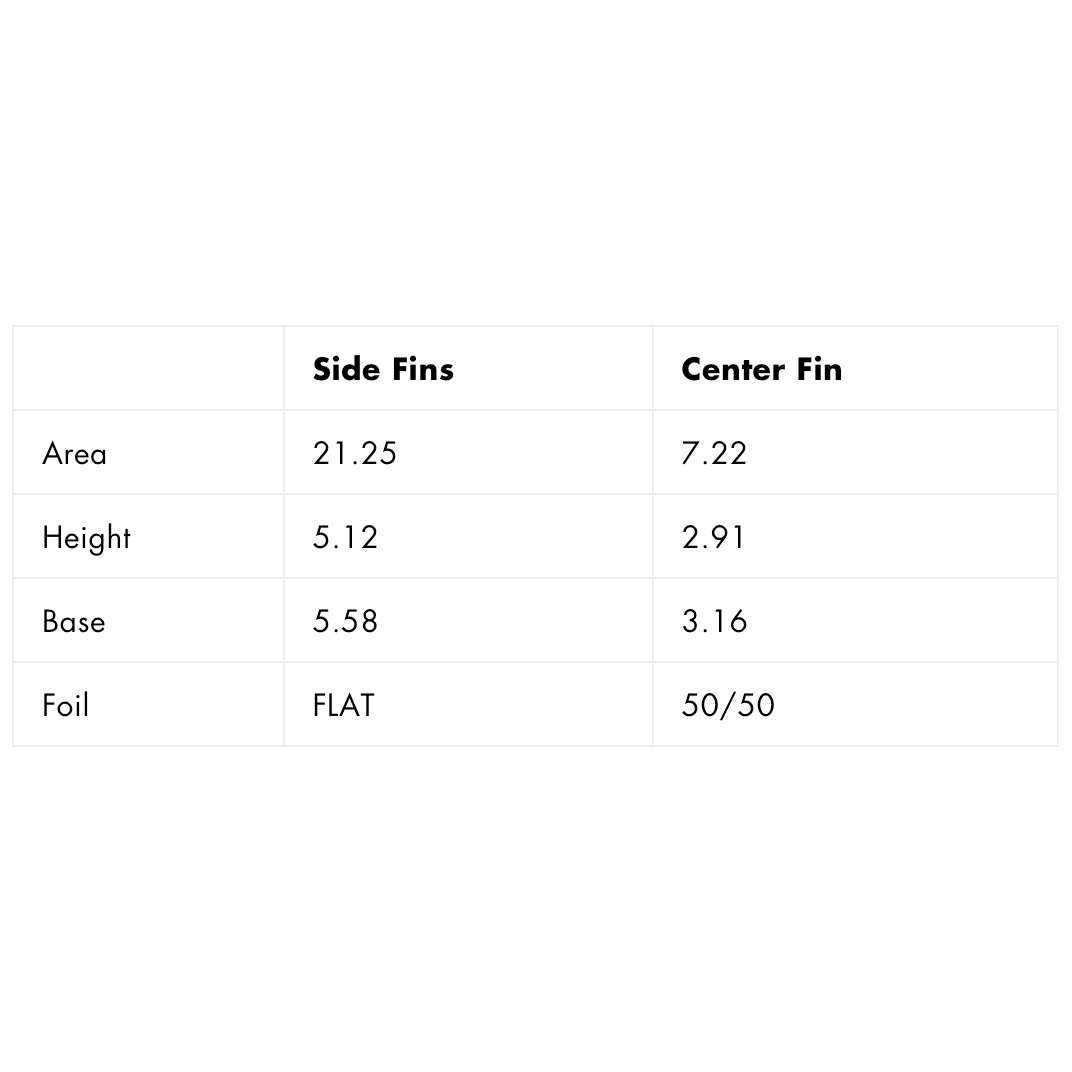The width and height of the screenshot is (1072, 1072).
Task: Select the 5.58 base value
Action: click(345, 622)
